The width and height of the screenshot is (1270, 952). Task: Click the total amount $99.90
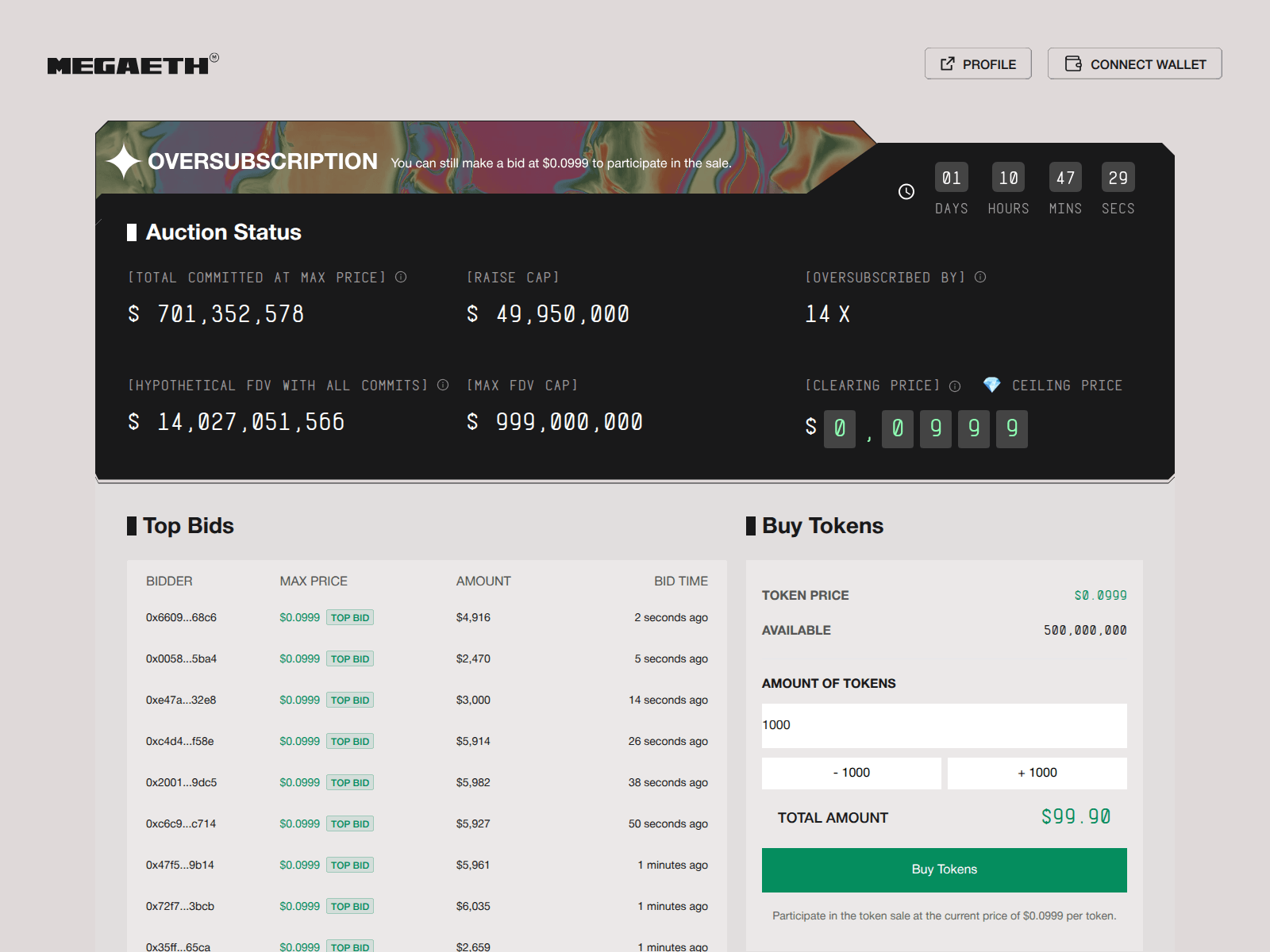[1076, 817]
